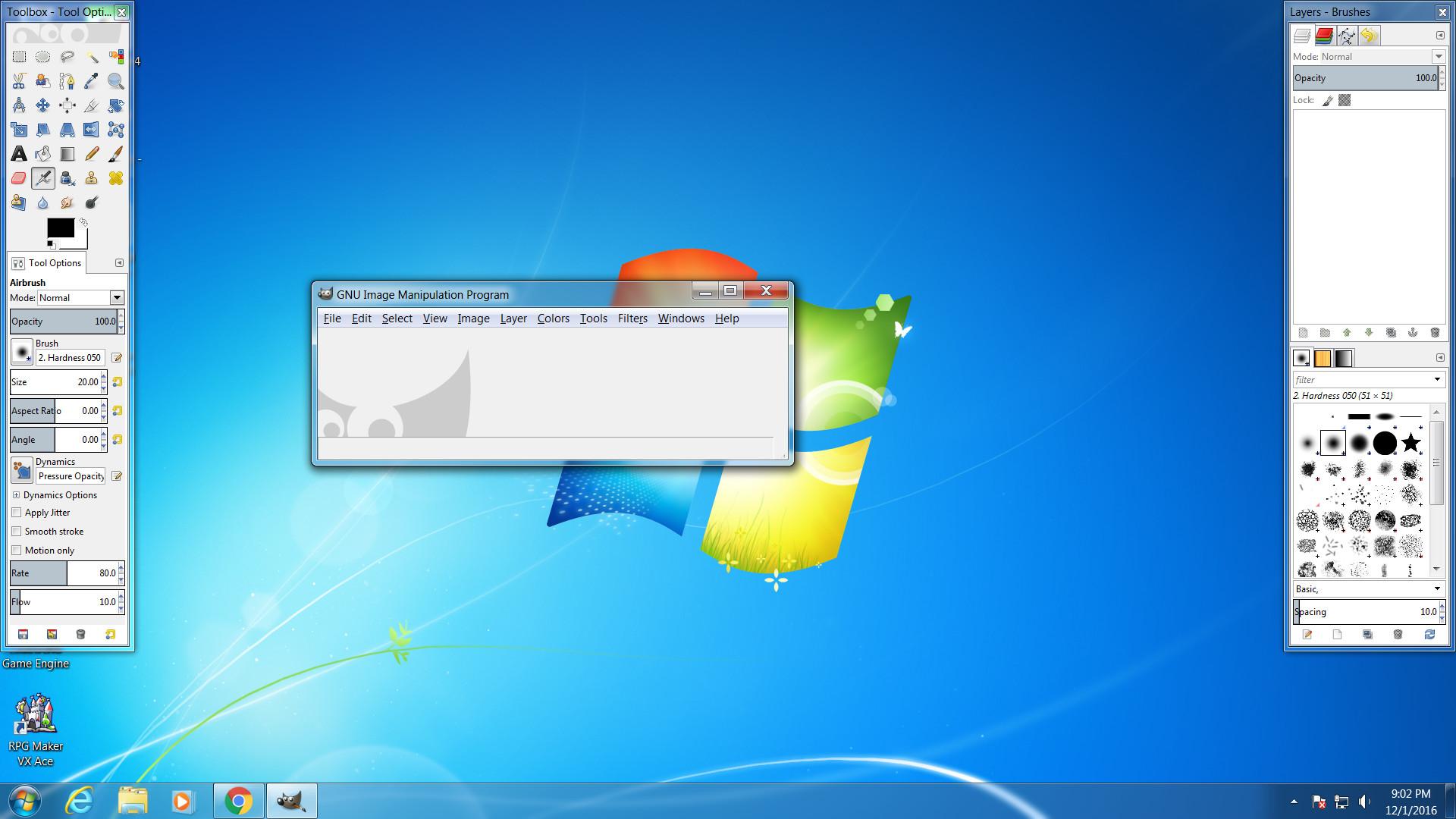
Task: Select the Eraser tool
Action: click(x=19, y=178)
